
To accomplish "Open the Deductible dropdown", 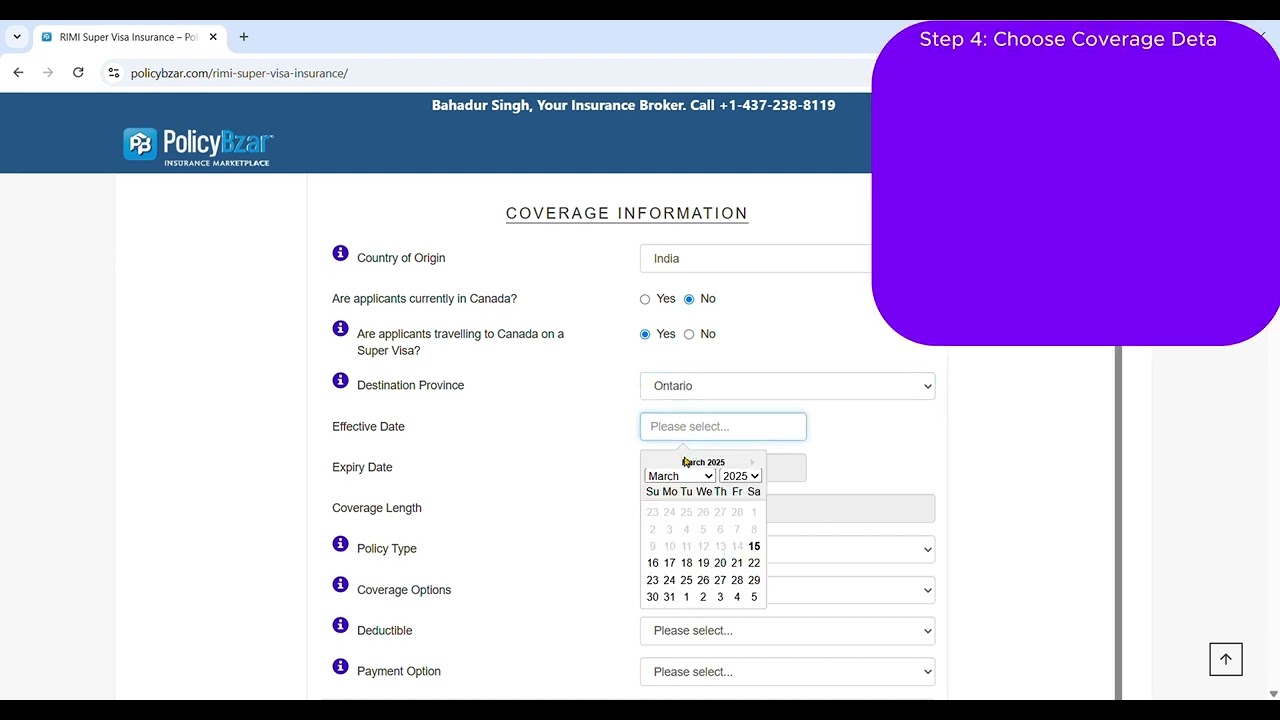I will coord(787,631).
